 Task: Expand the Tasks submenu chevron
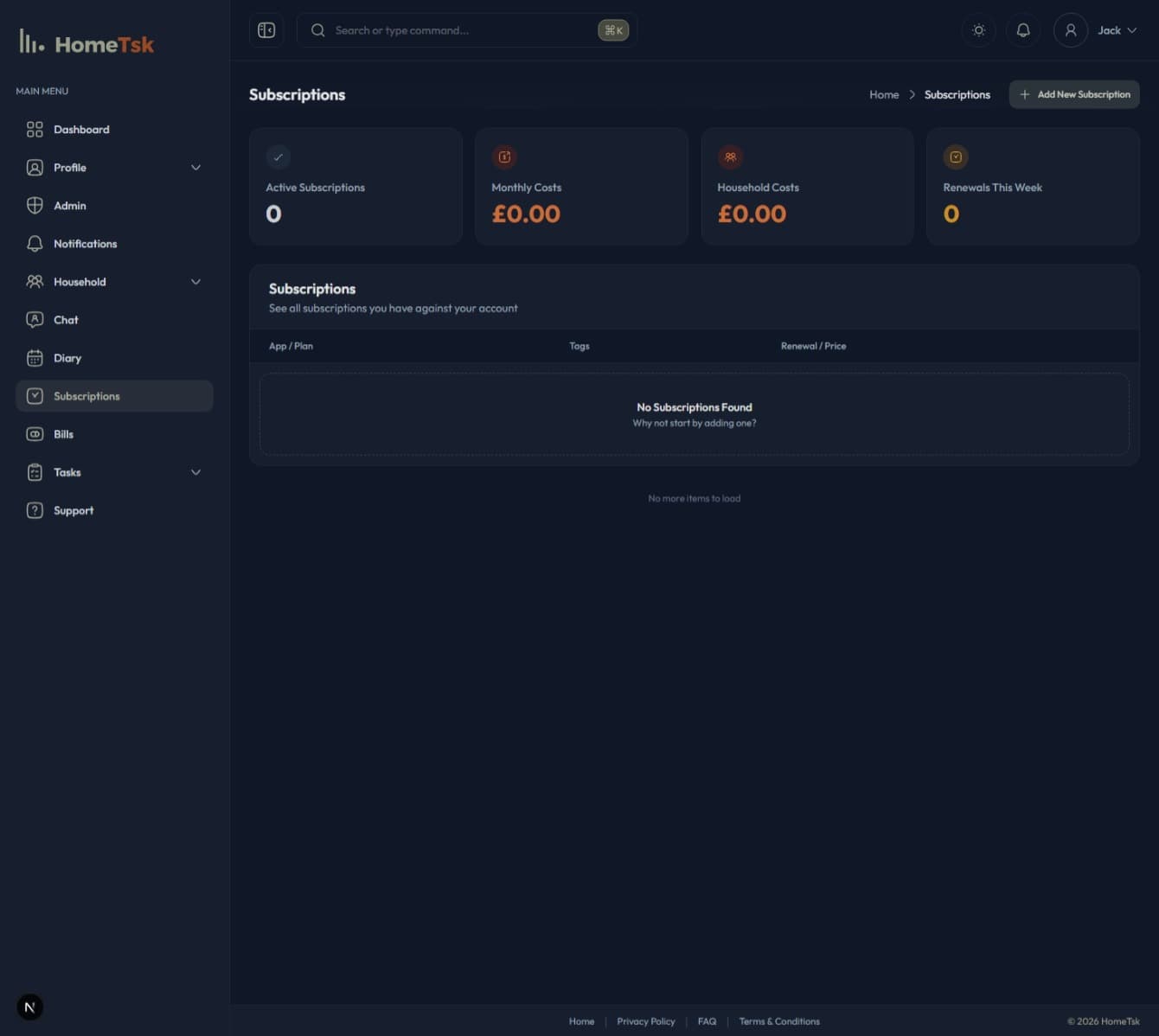(x=195, y=472)
